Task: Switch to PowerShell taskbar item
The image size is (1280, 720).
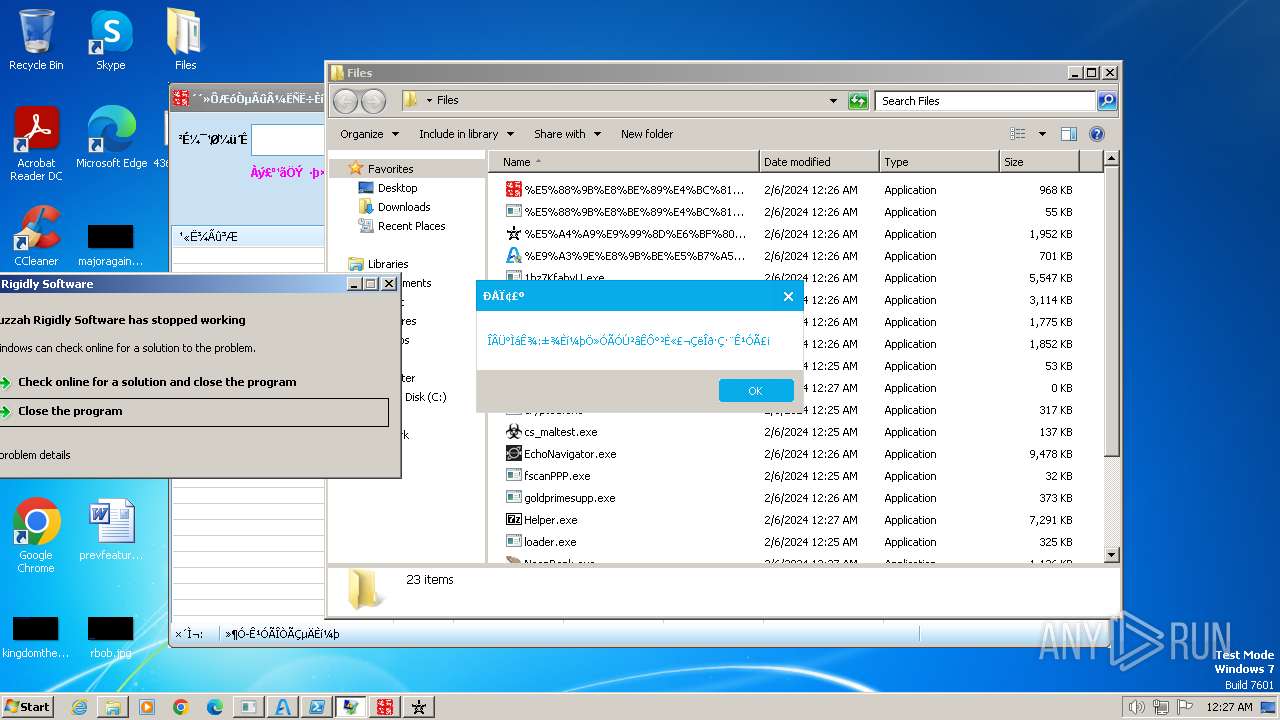Action: point(316,707)
